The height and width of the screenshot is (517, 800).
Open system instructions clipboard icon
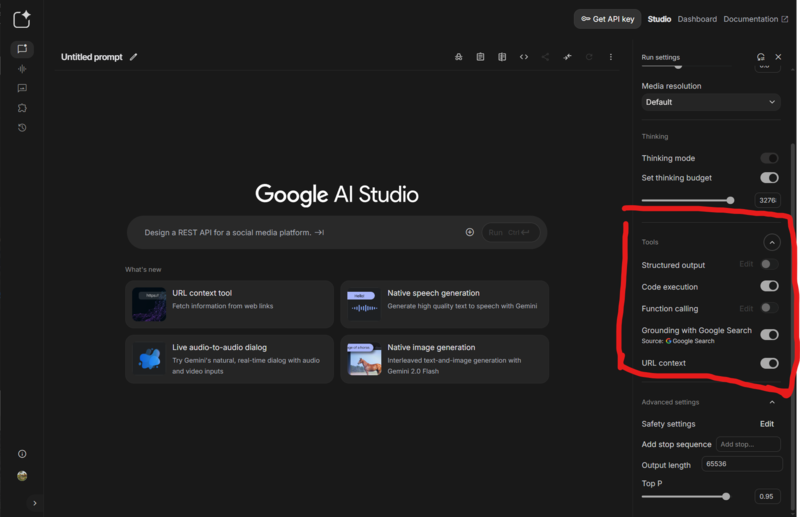480,57
